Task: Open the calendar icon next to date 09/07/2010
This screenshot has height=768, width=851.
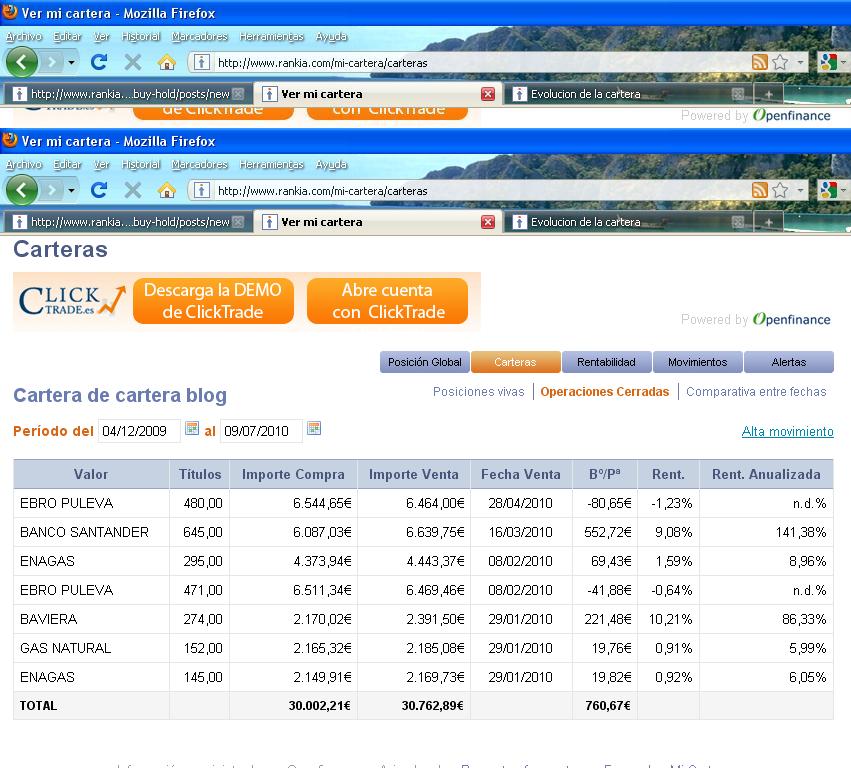Action: tap(314, 428)
